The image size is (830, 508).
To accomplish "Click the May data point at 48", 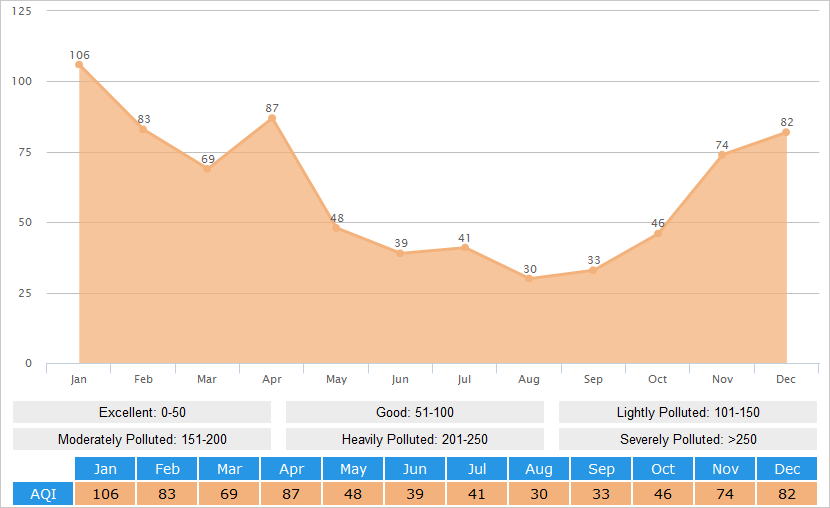I will pyautogui.click(x=336, y=228).
